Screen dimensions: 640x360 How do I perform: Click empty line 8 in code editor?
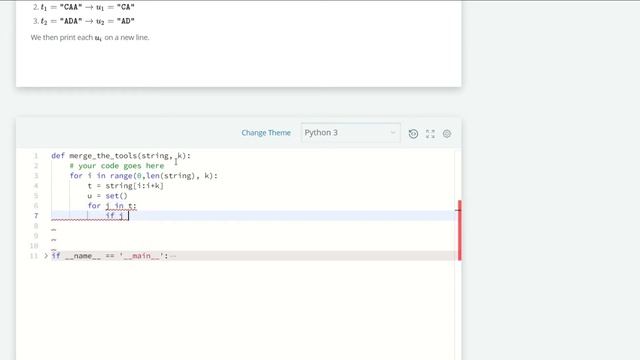(253, 226)
